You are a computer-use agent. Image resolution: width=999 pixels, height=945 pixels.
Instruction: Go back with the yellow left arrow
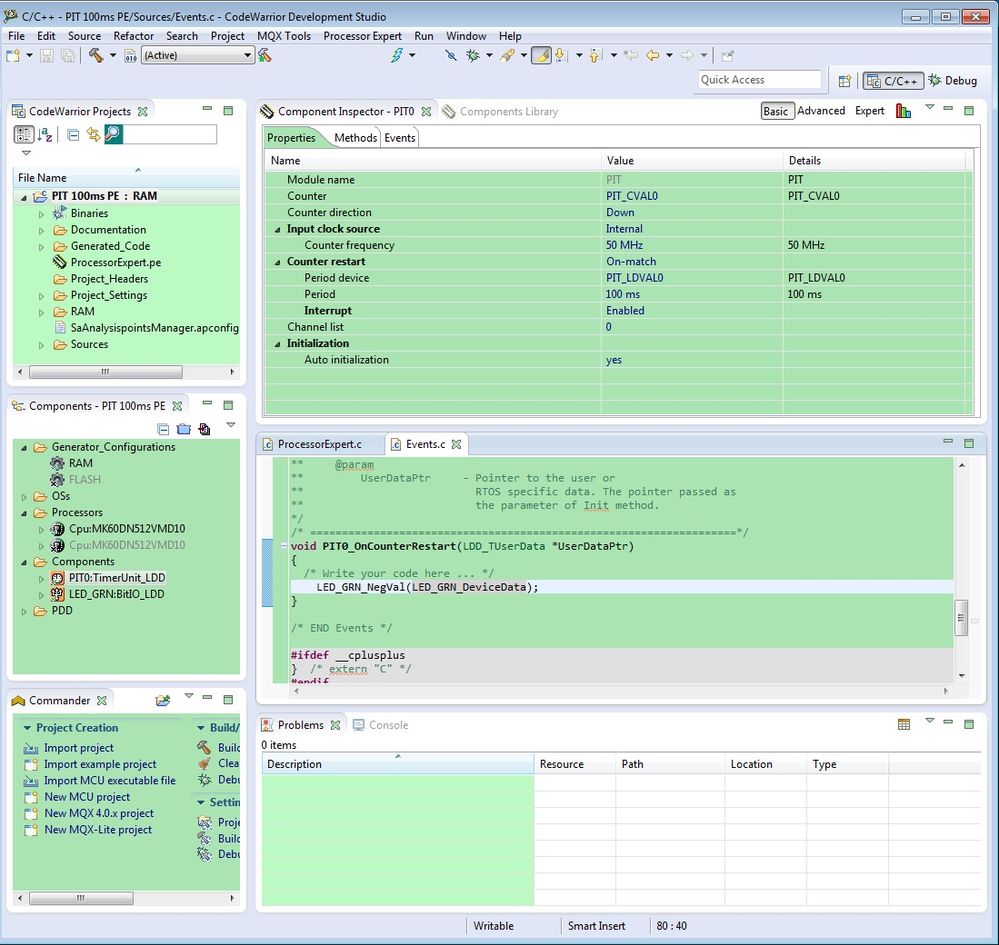click(x=652, y=55)
